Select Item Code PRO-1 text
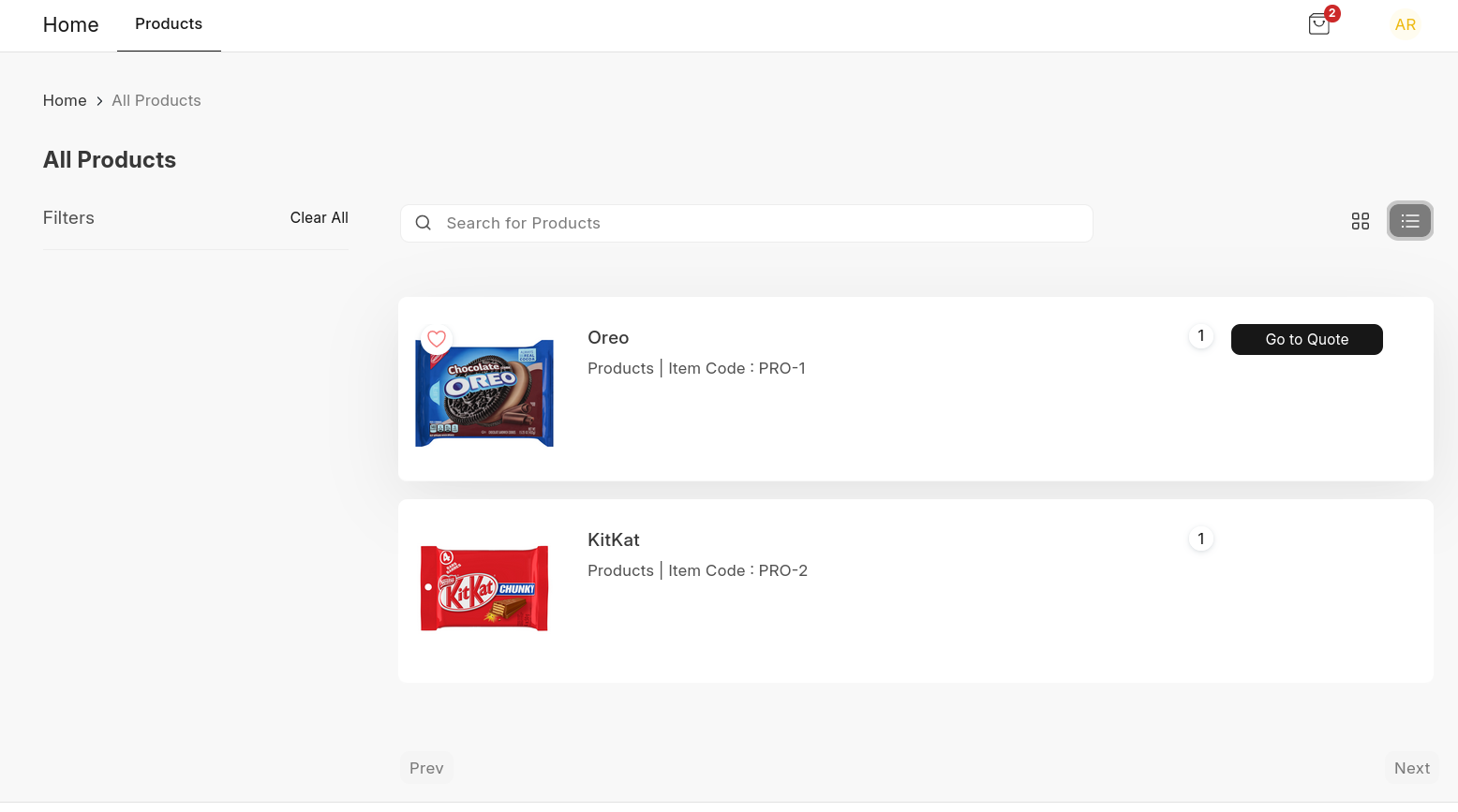Screen dimensions: 1458x812 (x=736, y=368)
